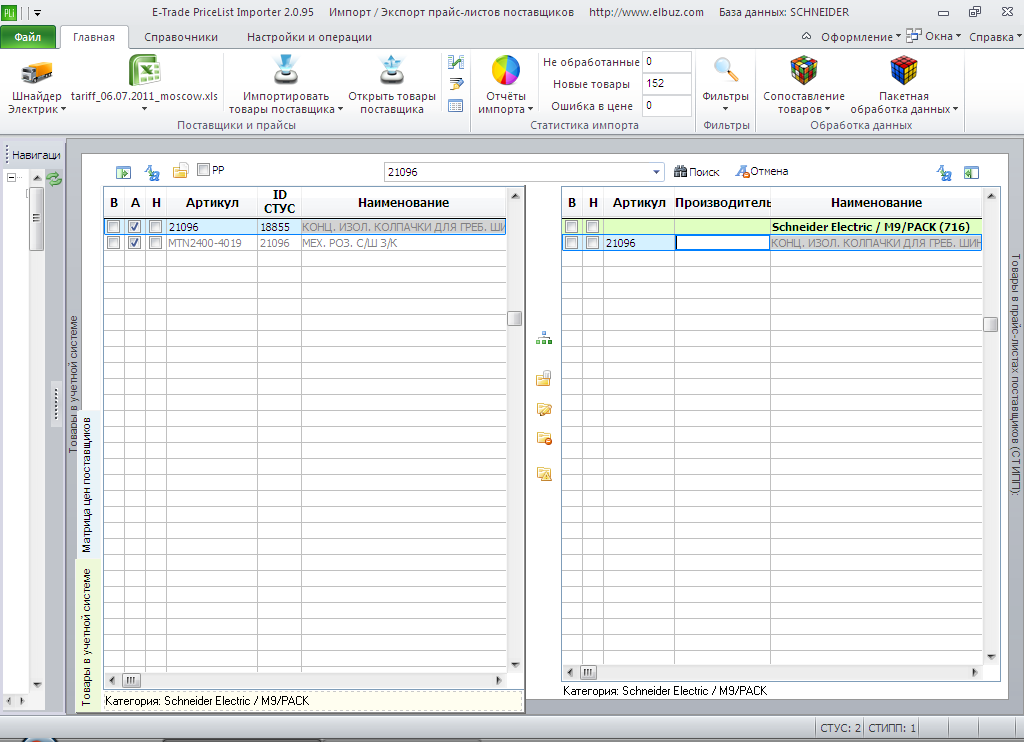Select the Товары в учетной системе bottom vertical tab

[87, 637]
